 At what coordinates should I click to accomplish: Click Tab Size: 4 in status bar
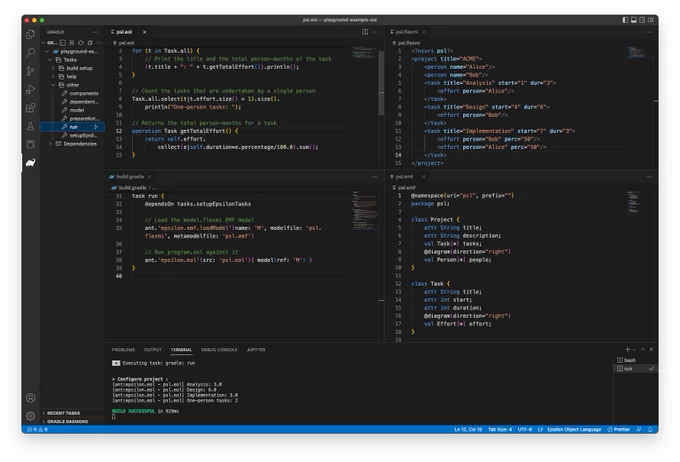click(x=500, y=429)
